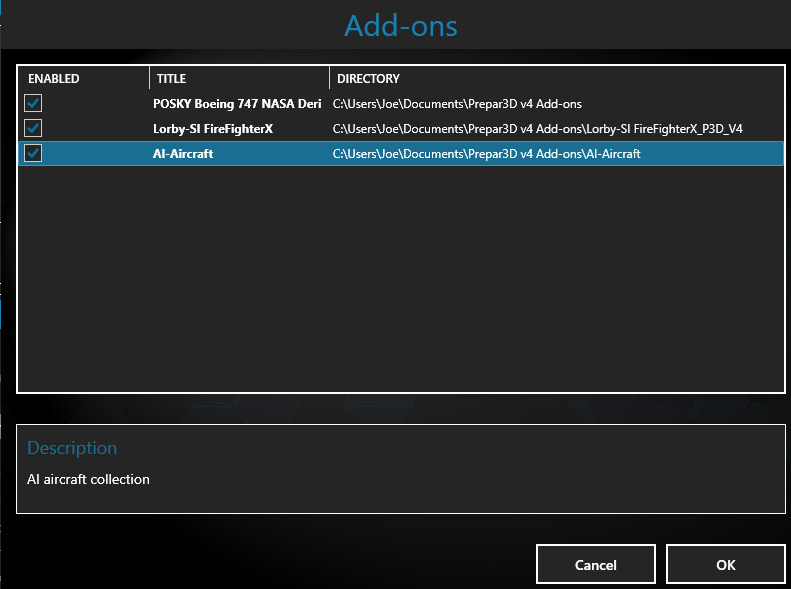Select the AI-Aircraft title row
This screenshot has width=791, height=589.
point(401,153)
